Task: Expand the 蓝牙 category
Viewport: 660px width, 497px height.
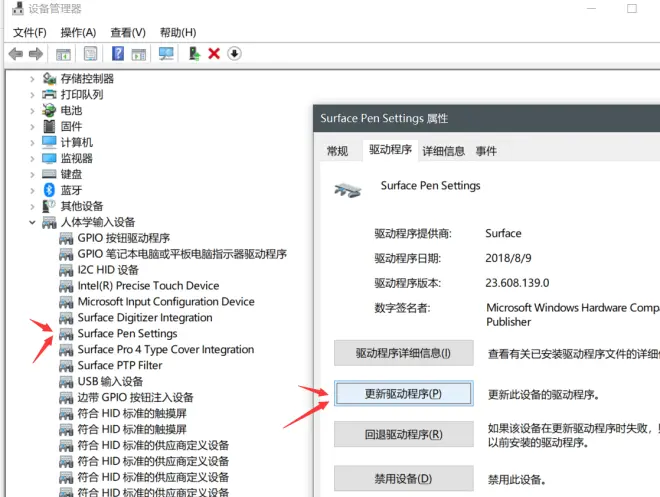Action: [32, 191]
